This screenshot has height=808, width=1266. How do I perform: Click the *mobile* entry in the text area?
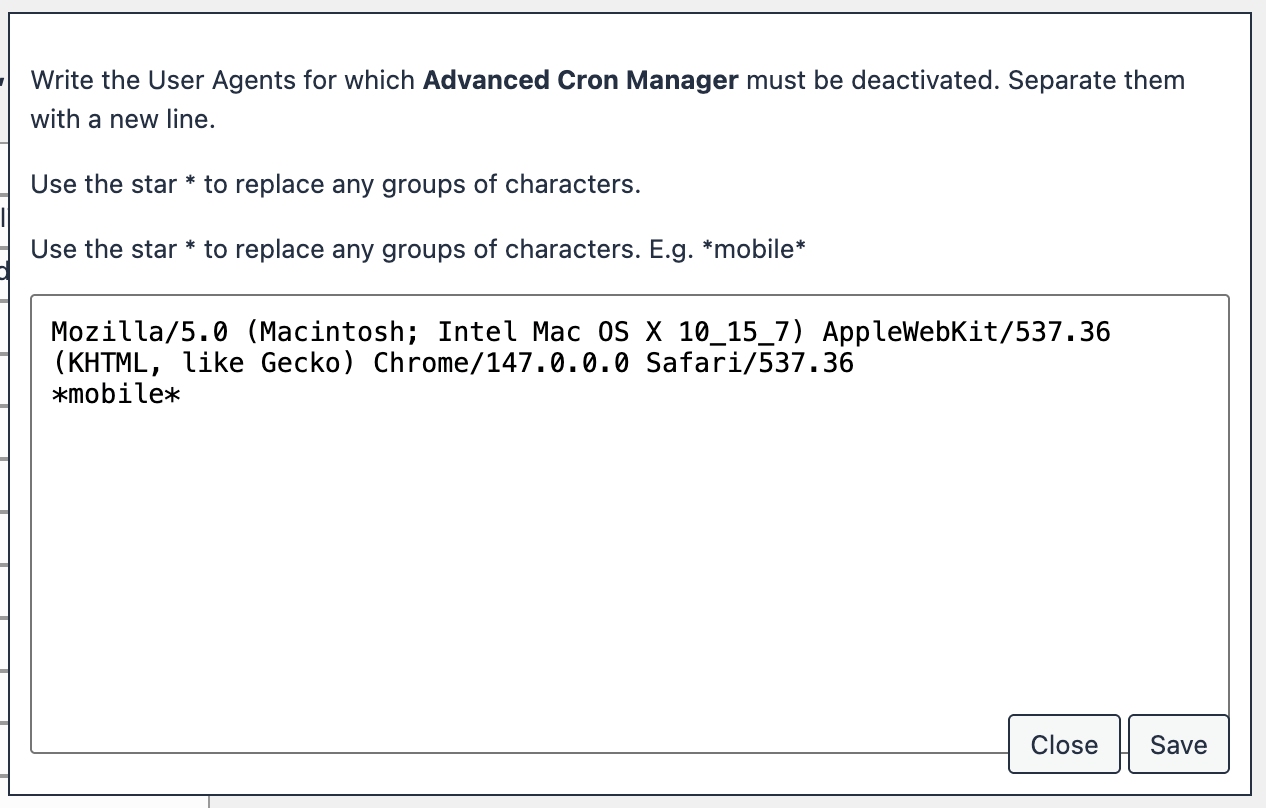coord(115,394)
